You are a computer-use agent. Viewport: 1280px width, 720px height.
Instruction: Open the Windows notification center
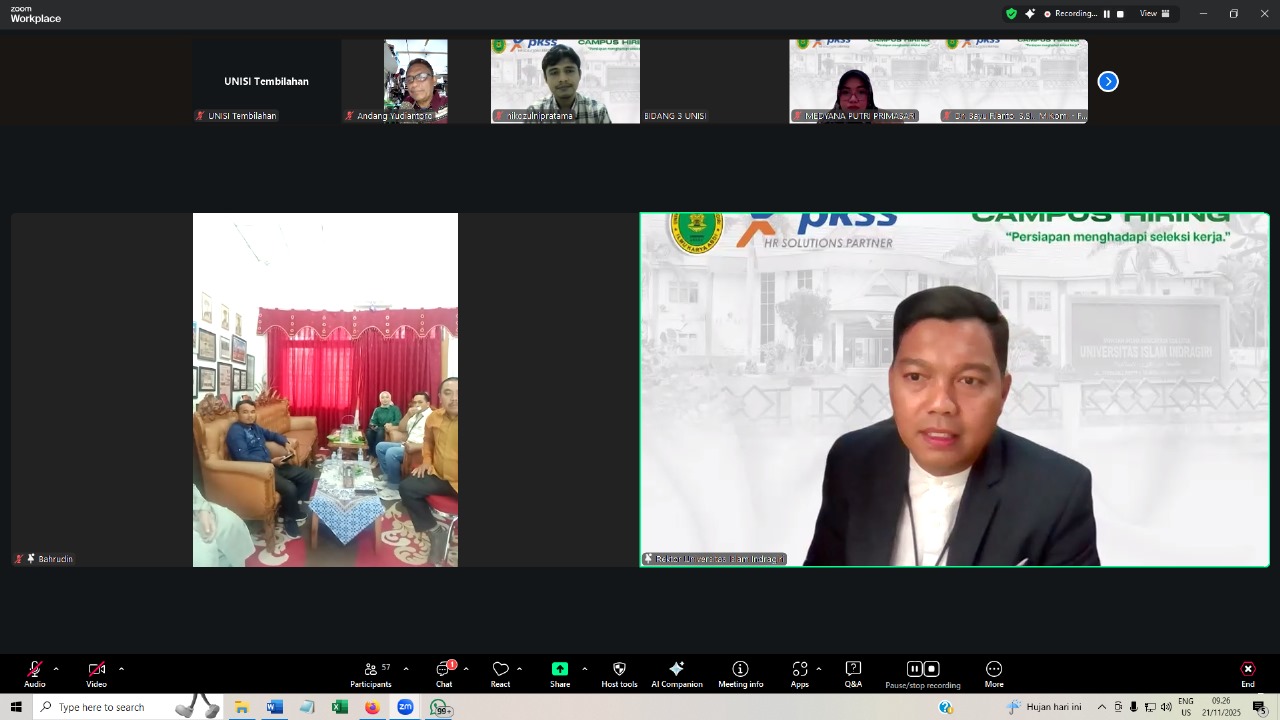point(1260,707)
